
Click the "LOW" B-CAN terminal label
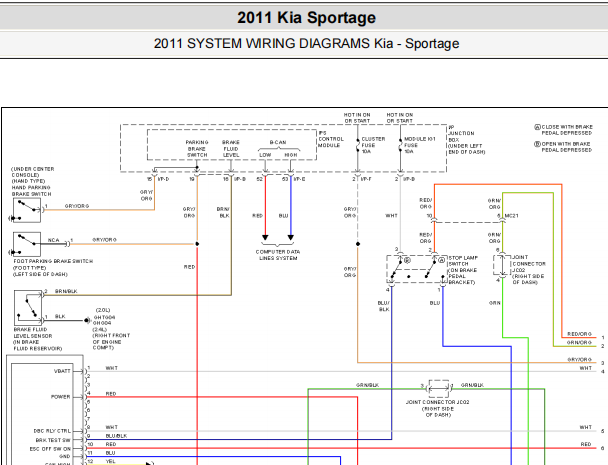pyautogui.click(x=265, y=155)
